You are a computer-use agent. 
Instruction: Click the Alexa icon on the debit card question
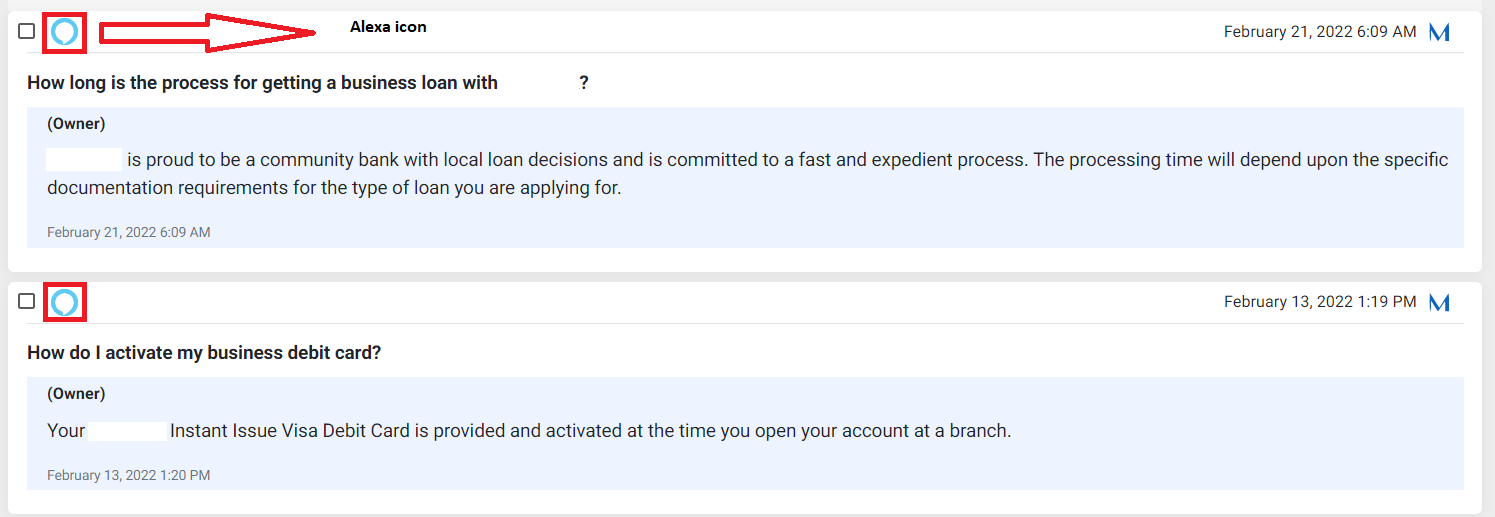tap(64, 302)
